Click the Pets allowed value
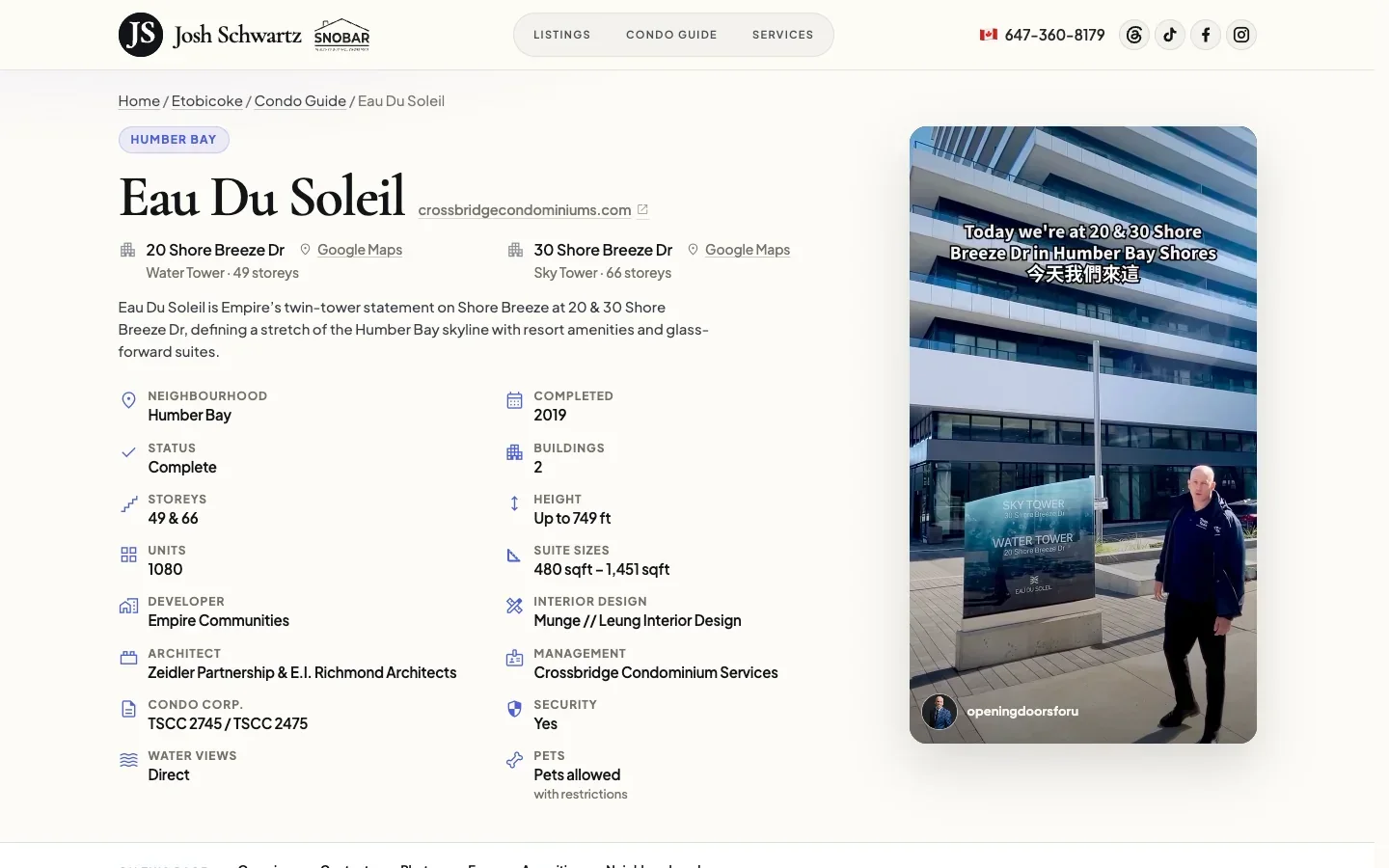The height and width of the screenshot is (868, 1389). [x=578, y=775]
